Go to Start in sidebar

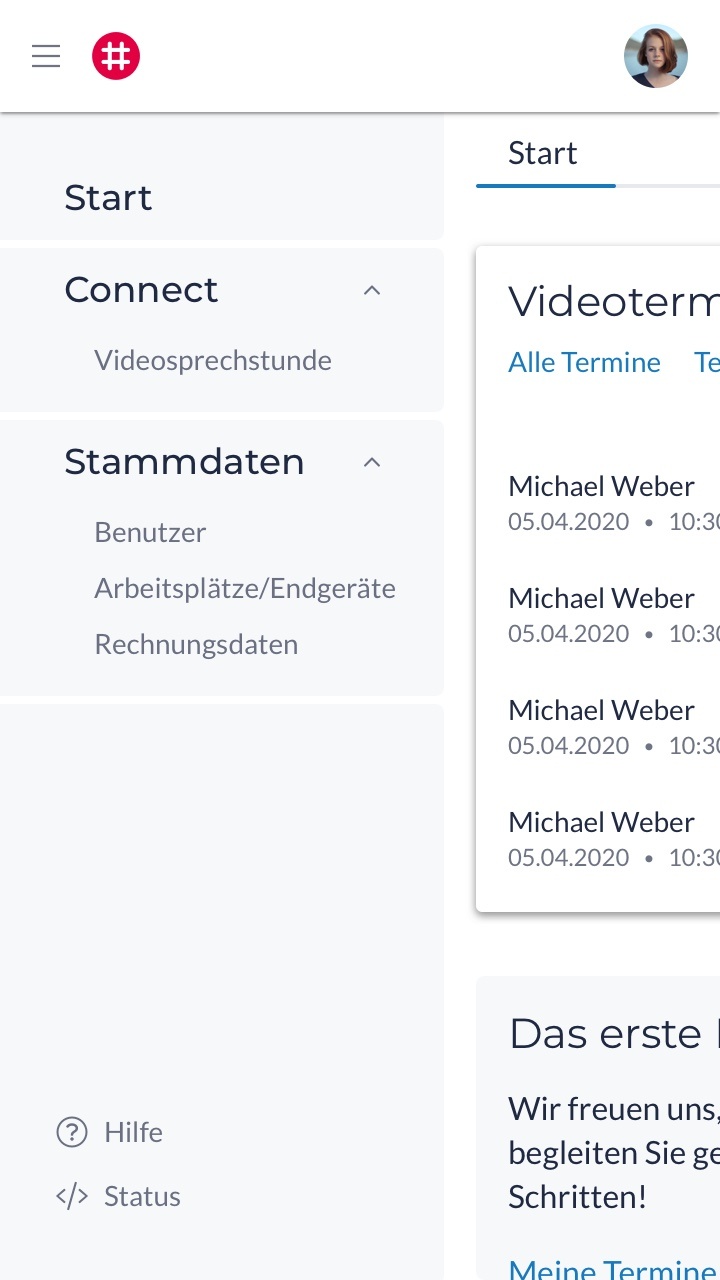click(x=108, y=198)
